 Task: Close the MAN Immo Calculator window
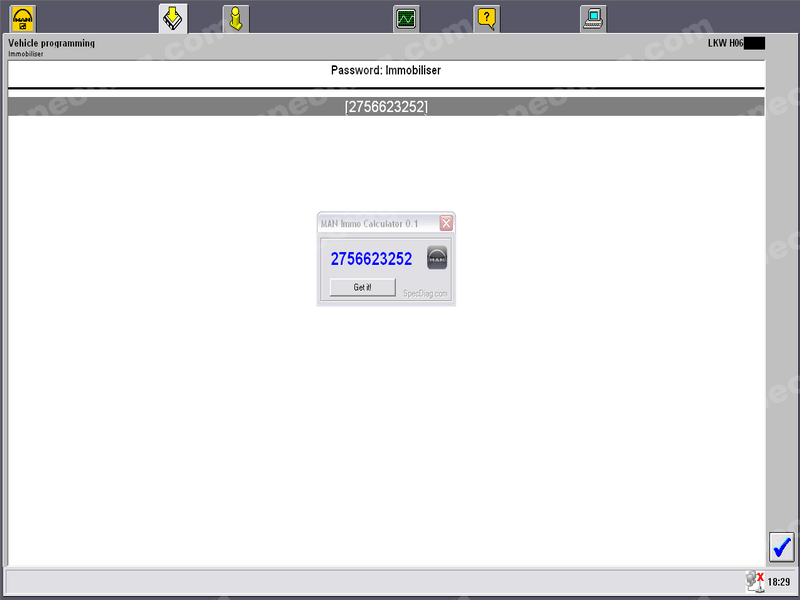click(446, 223)
